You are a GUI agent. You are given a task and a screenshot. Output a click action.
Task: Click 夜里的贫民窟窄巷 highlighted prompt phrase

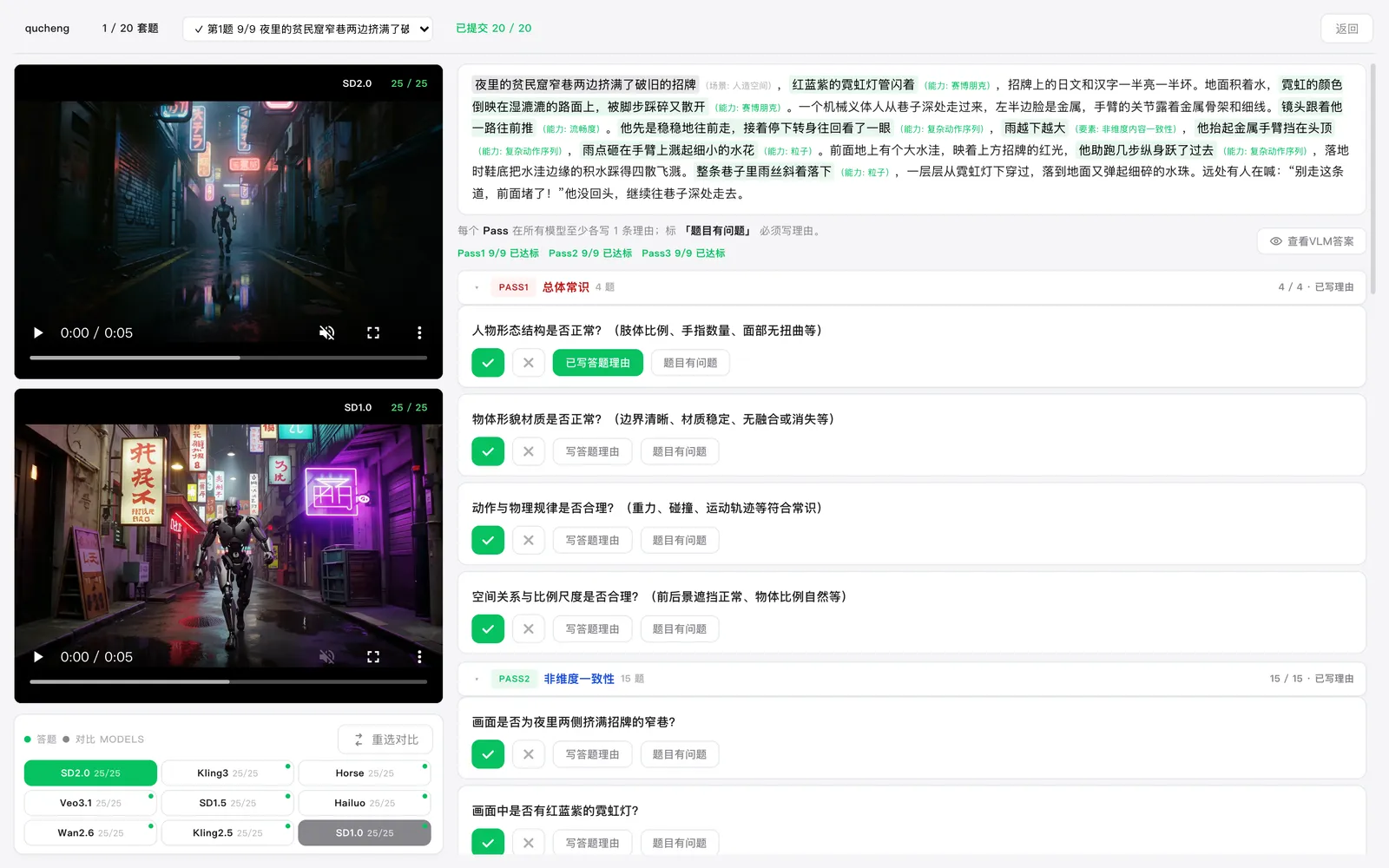click(x=585, y=84)
